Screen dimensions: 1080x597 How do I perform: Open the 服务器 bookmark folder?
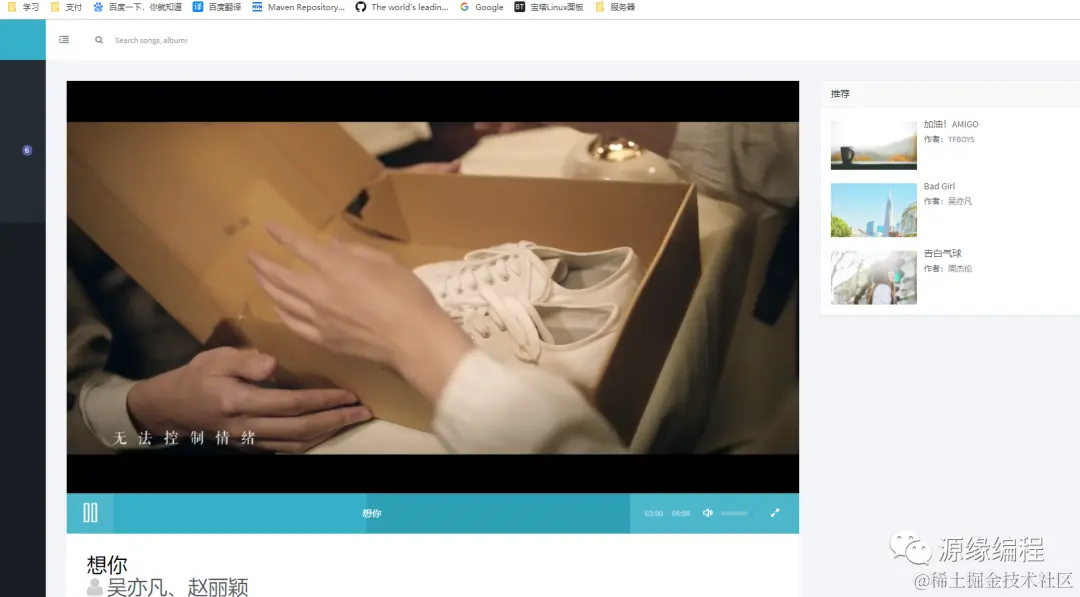pyautogui.click(x=615, y=7)
